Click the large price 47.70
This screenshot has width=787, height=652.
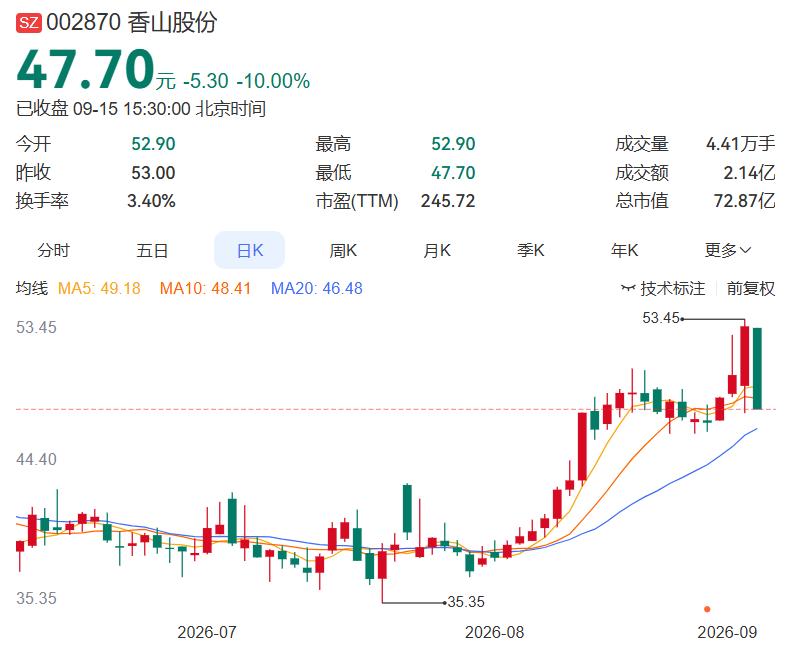point(85,69)
